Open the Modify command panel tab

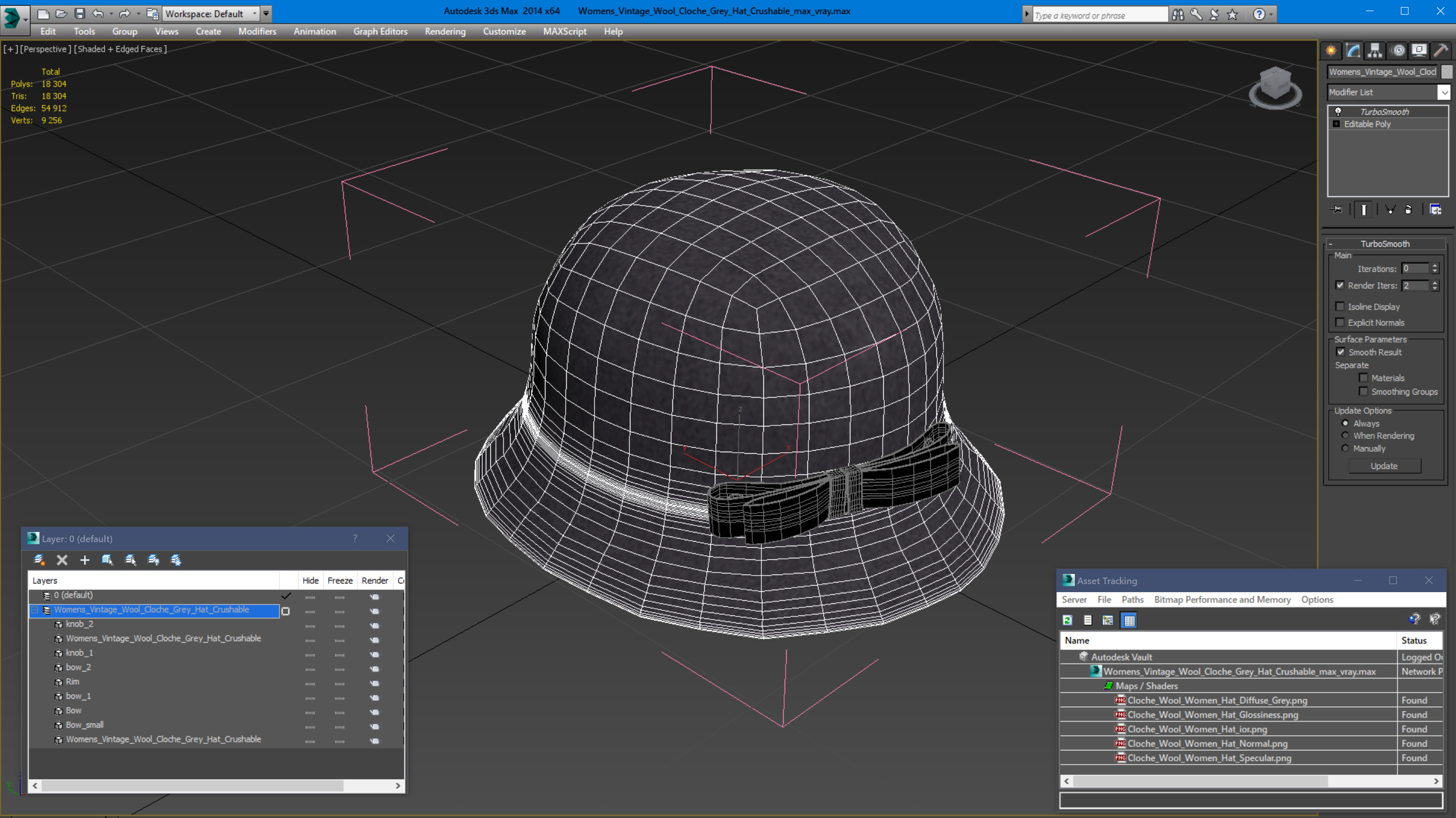click(1353, 51)
